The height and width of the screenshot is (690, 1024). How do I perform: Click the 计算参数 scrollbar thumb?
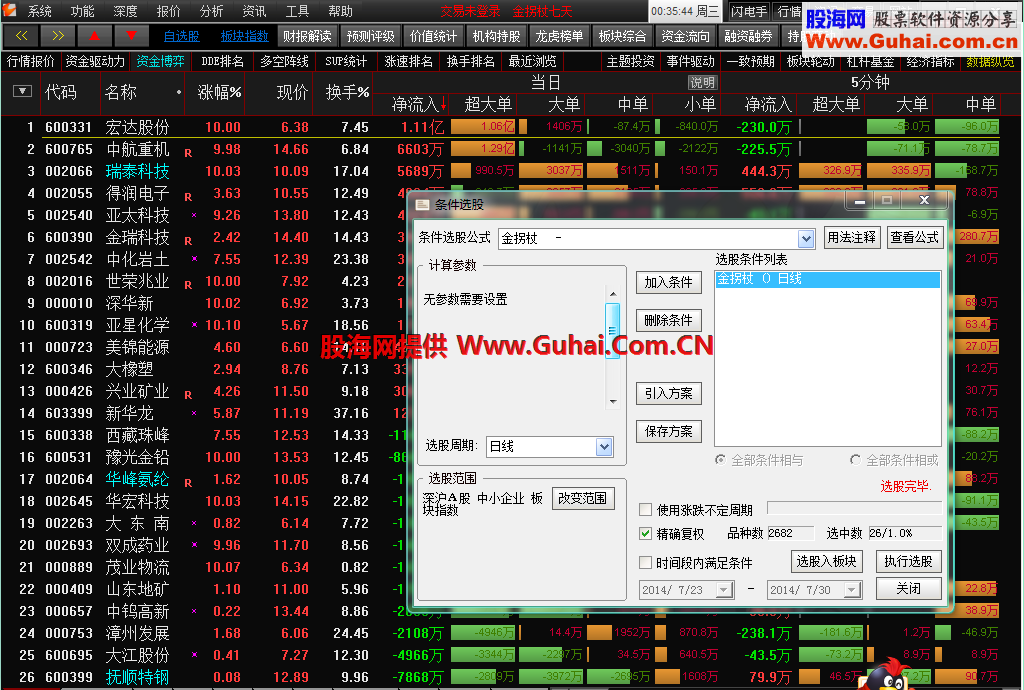pyautogui.click(x=613, y=331)
